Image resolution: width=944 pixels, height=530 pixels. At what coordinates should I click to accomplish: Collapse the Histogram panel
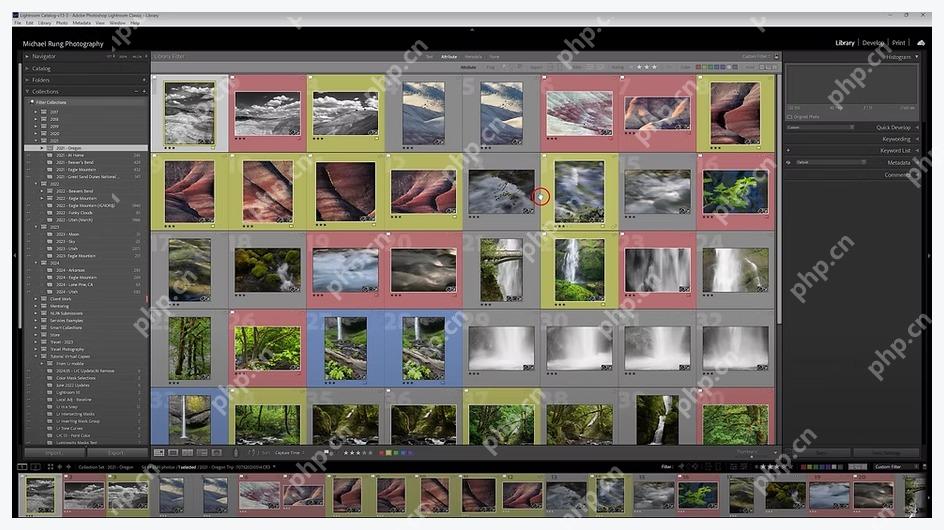tap(916, 57)
